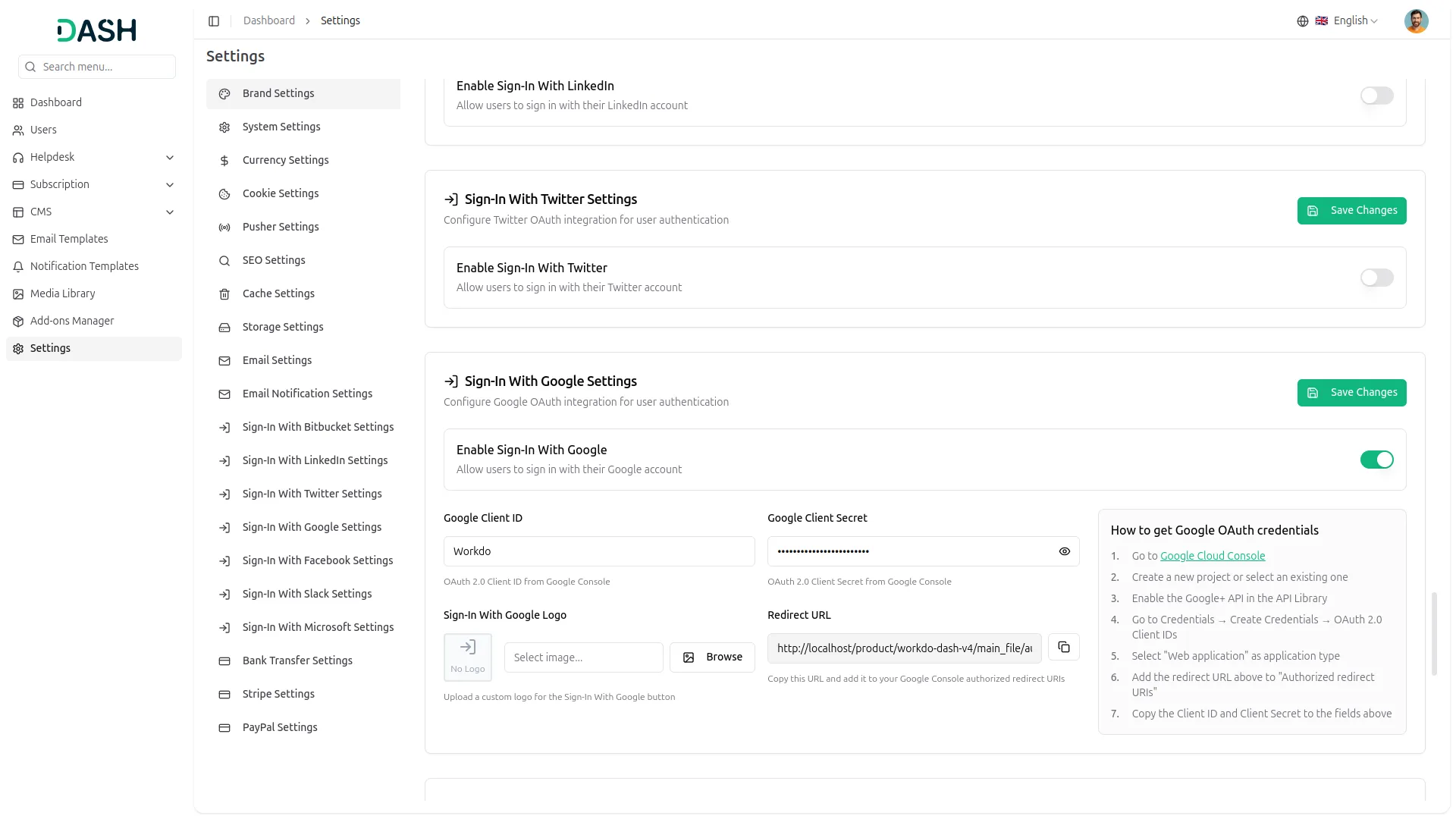Open the user avatar menu
The image size is (1456, 819).
pyautogui.click(x=1416, y=21)
